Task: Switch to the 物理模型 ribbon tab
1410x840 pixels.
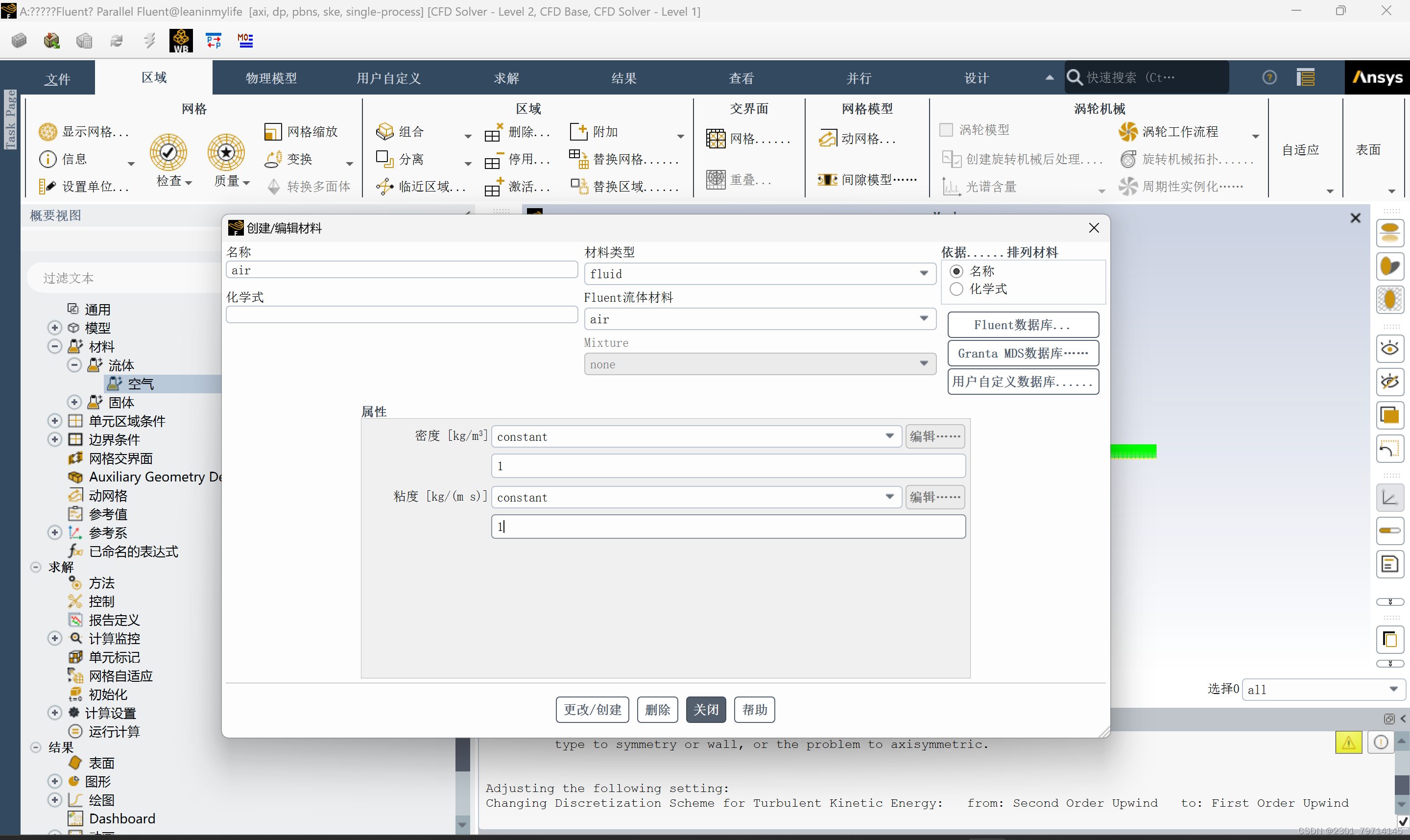Action: point(271,78)
